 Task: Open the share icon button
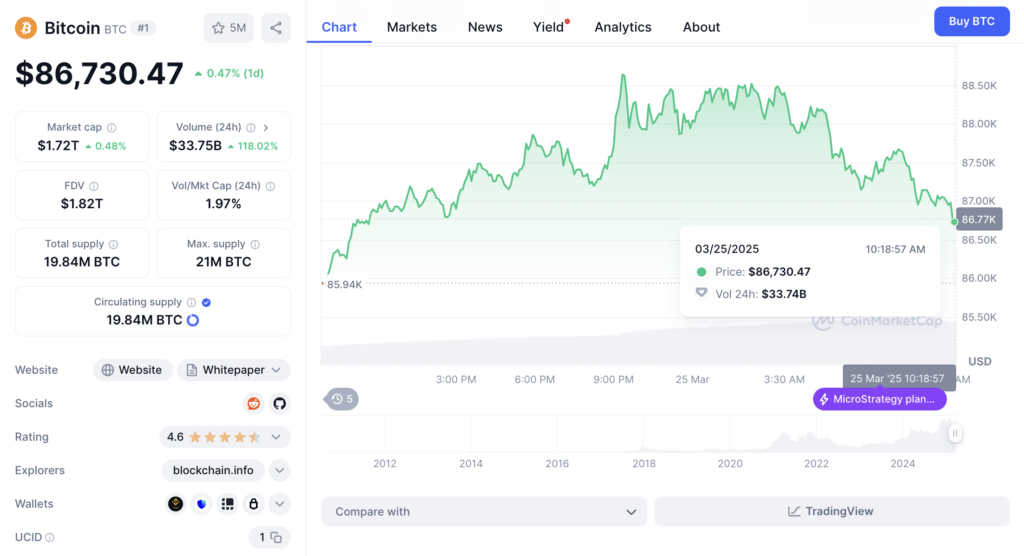point(276,28)
